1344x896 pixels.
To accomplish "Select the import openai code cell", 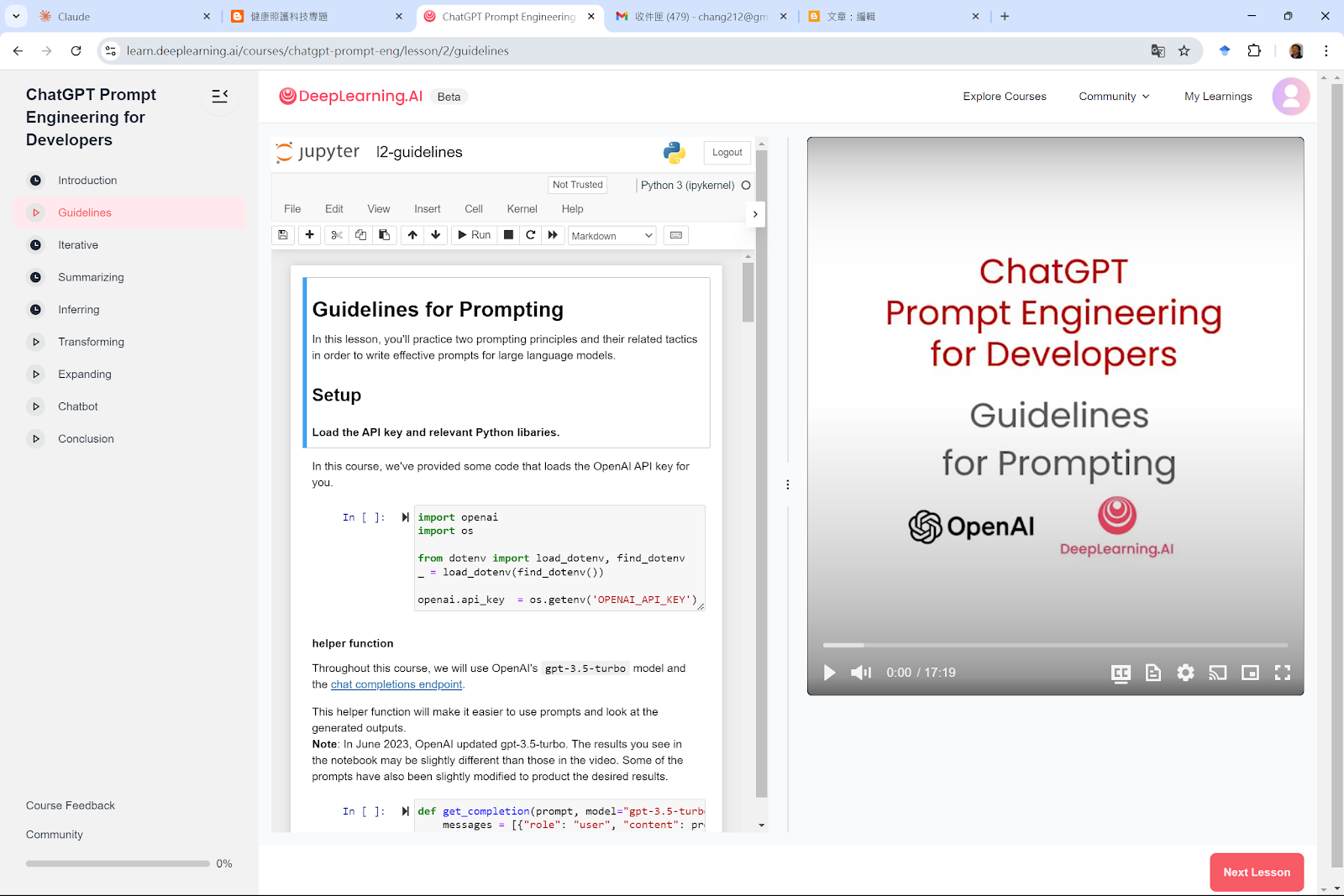I will point(559,558).
